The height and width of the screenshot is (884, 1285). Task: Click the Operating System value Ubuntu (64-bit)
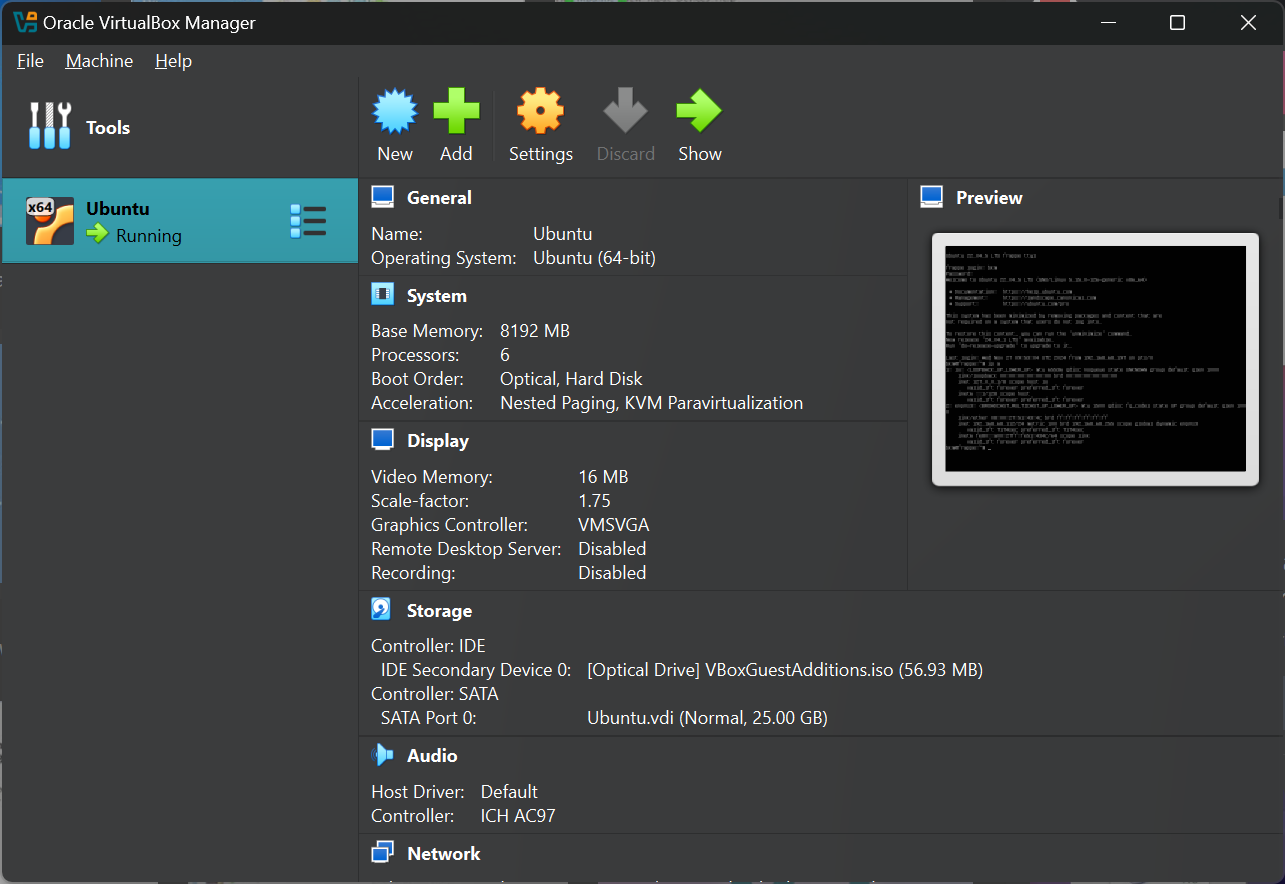(594, 258)
